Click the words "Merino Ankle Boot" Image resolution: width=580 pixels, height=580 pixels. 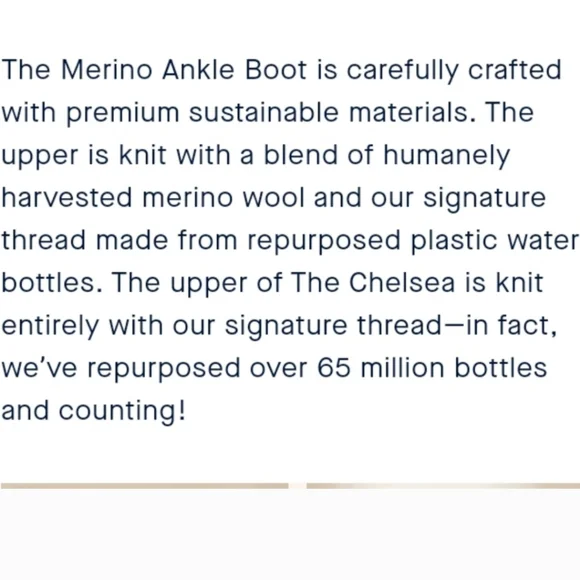click(x=184, y=70)
